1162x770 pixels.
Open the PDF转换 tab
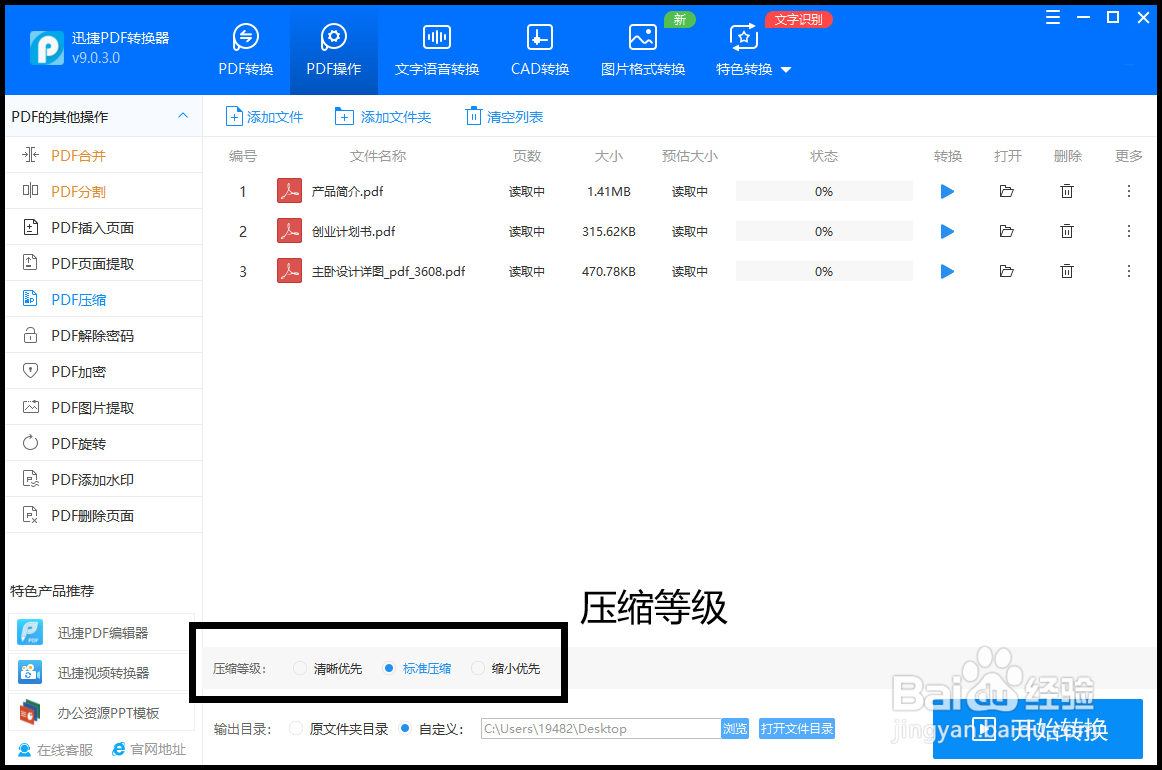tap(245, 50)
